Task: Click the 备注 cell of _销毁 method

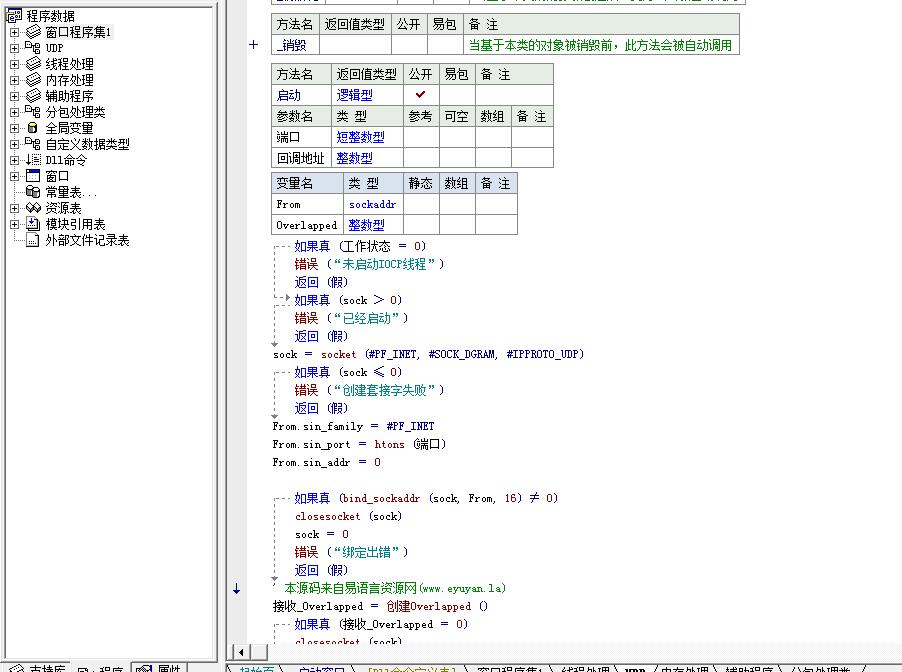Action: (x=601, y=45)
